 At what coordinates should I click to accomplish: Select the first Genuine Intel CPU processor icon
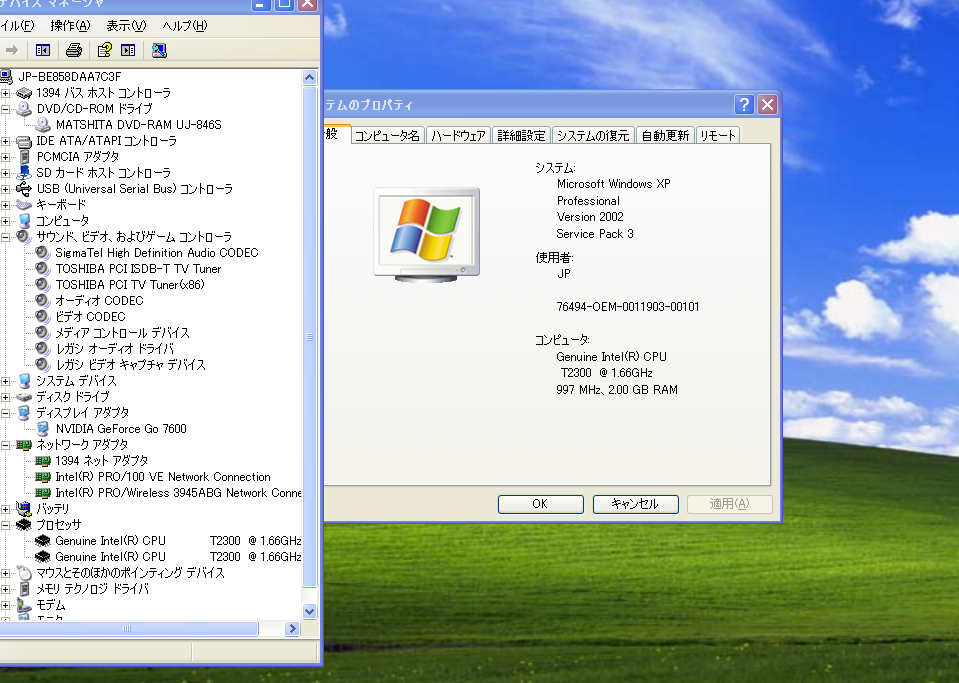tap(43, 541)
